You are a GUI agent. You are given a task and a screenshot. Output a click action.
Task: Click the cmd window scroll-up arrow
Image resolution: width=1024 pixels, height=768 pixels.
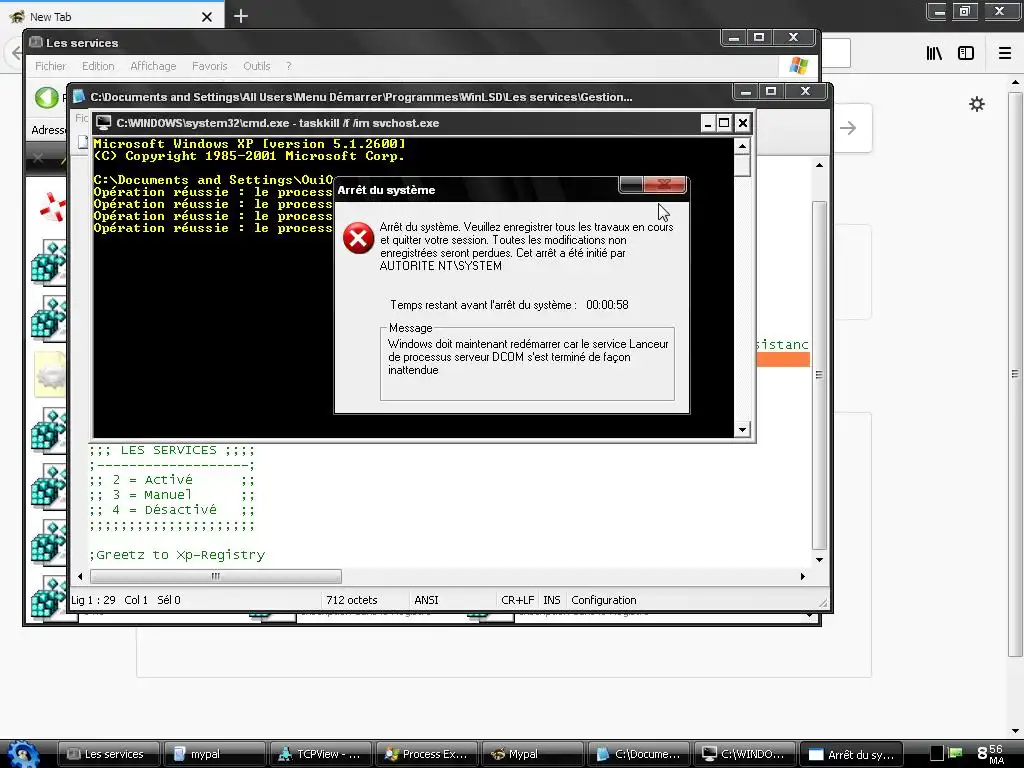(742, 146)
